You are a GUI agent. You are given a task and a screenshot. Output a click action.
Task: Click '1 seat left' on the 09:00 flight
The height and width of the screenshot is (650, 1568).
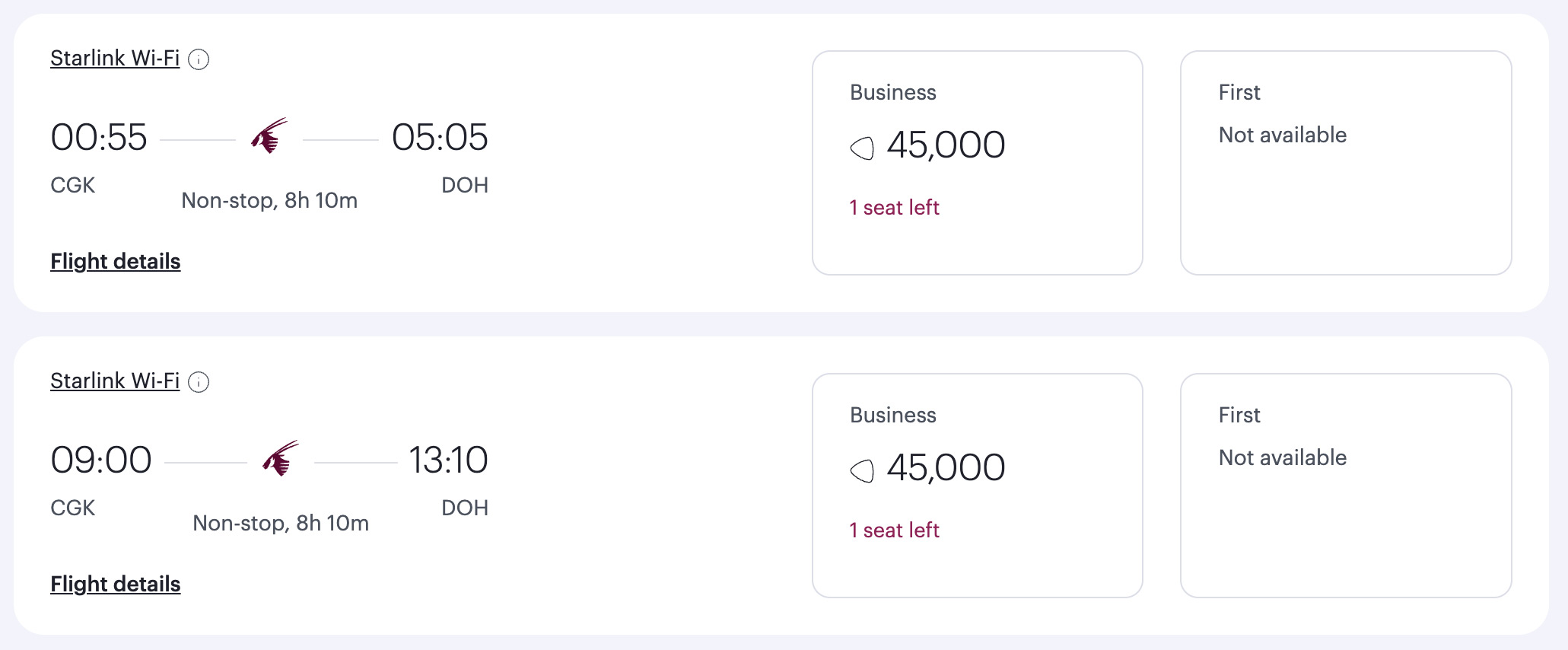(895, 530)
